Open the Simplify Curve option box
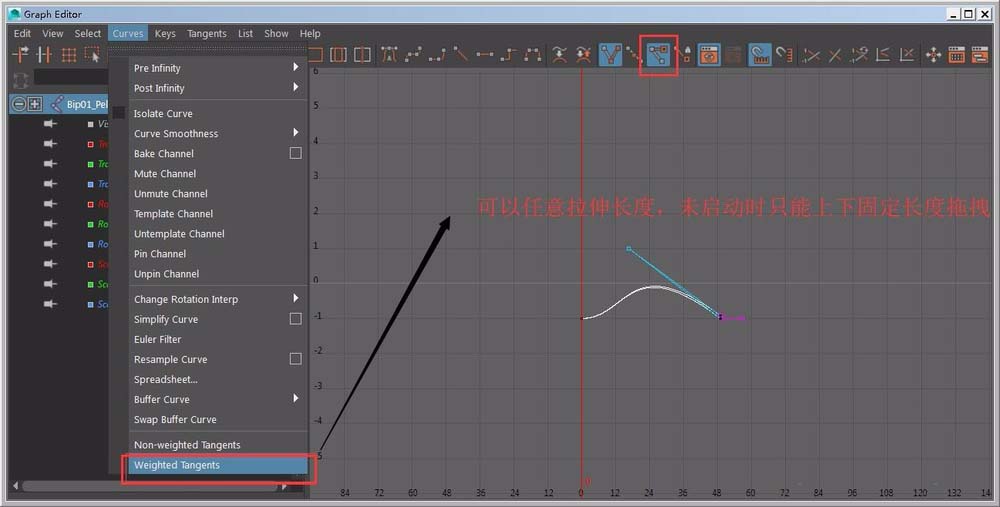Image resolution: width=1000 pixels, height=507 pixels. click(295, 319)
